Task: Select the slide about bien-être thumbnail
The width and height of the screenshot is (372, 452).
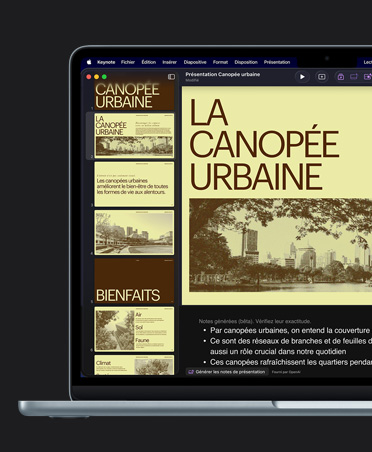Action: pyautogui.click(x=134, y=184)
